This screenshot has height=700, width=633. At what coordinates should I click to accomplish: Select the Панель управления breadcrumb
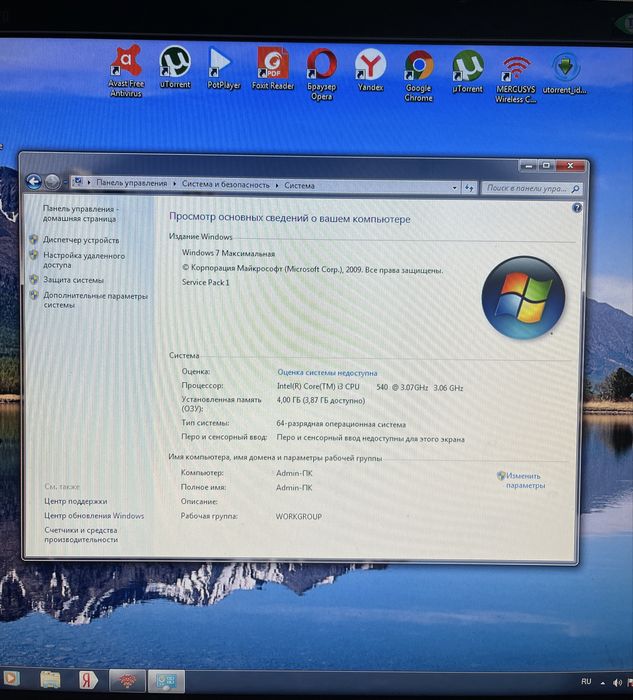point(132,183)
